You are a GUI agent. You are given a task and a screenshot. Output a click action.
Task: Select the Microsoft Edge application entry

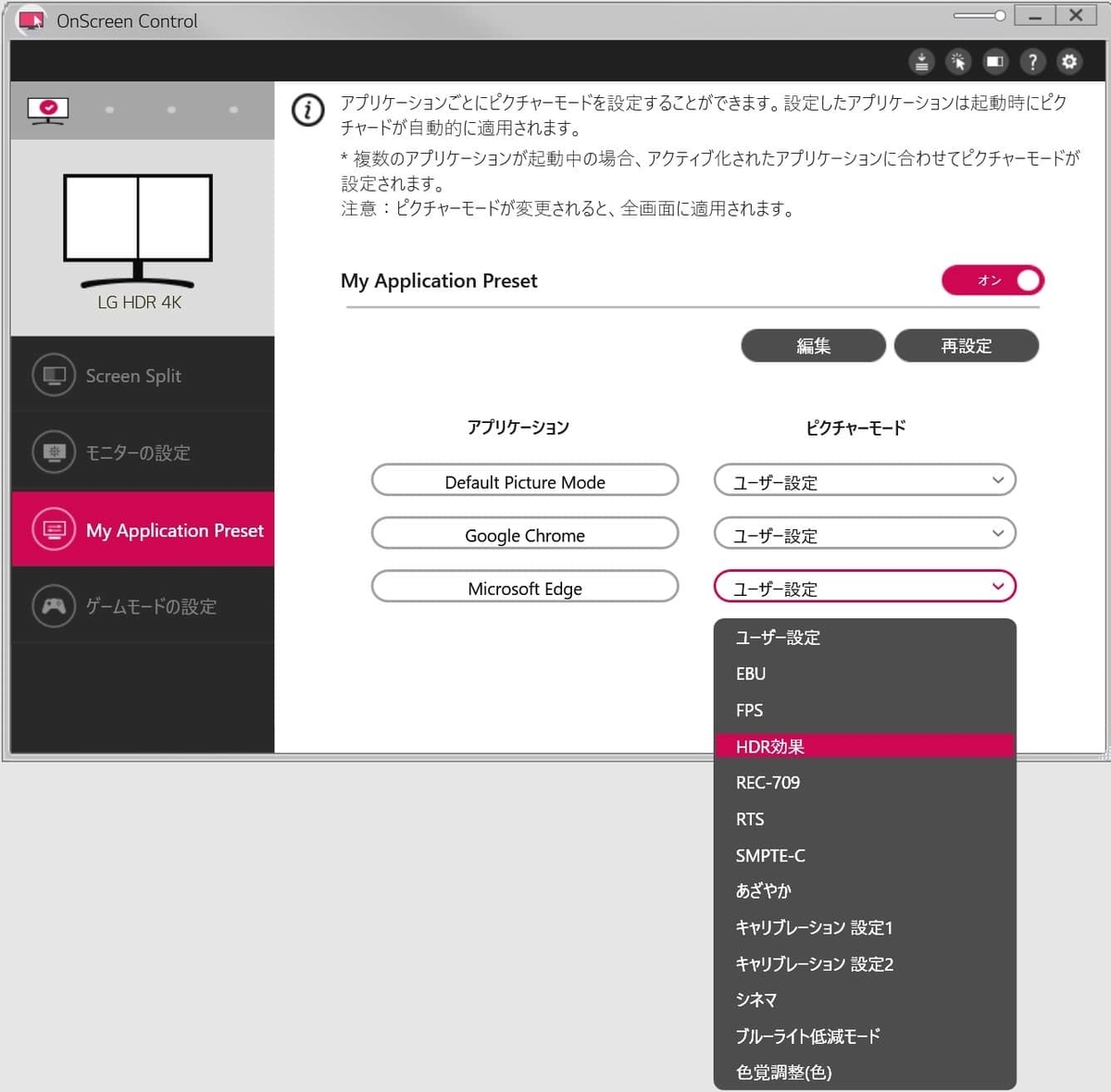(525, 588)
